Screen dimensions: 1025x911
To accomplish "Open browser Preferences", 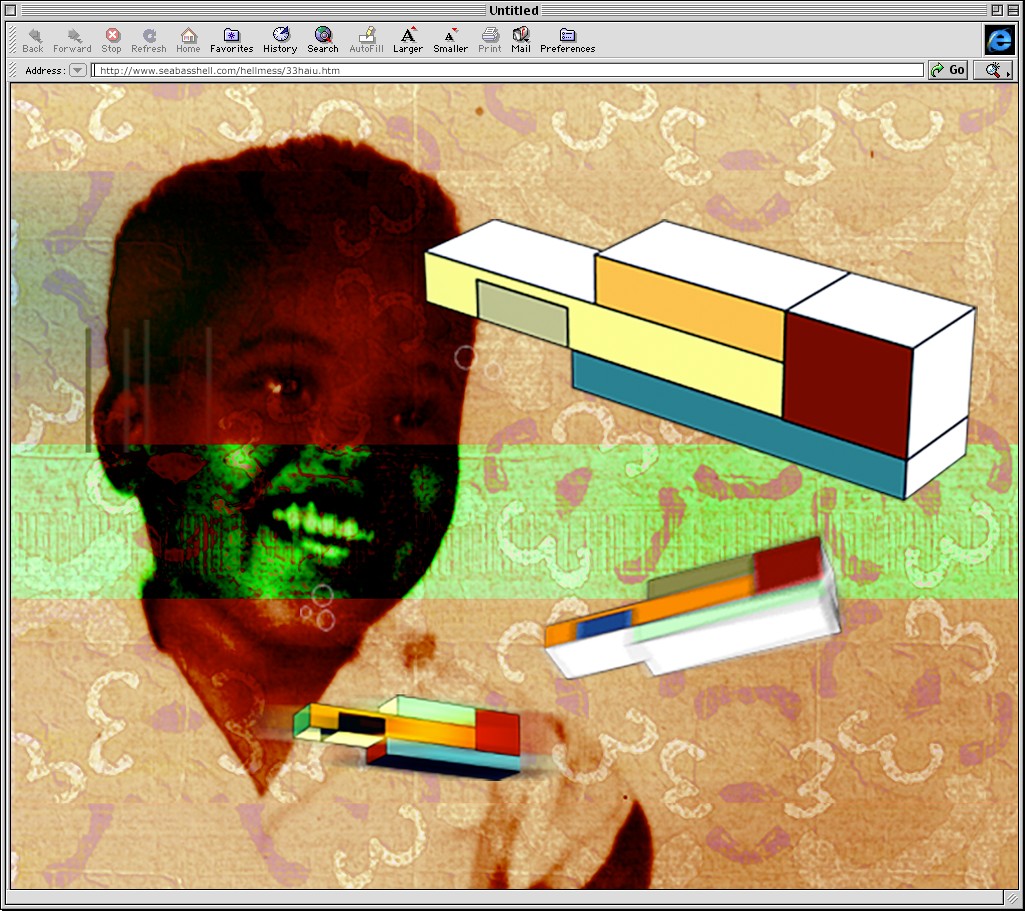I will (x=567, y=40).
